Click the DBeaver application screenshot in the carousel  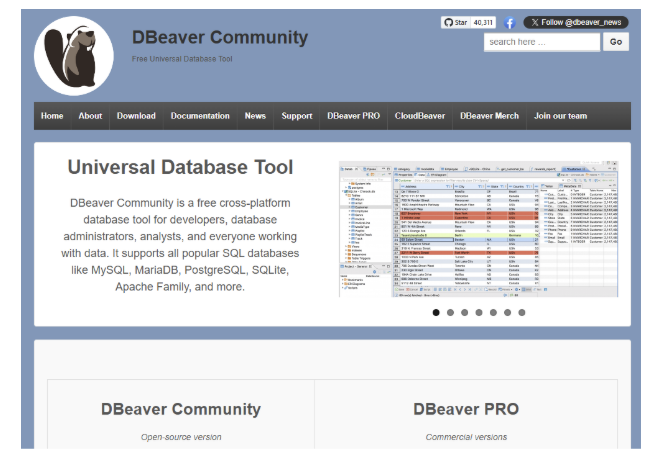478,229
